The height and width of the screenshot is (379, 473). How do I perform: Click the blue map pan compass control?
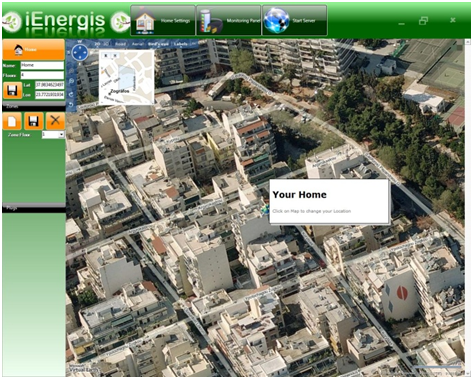click(80, 52)
